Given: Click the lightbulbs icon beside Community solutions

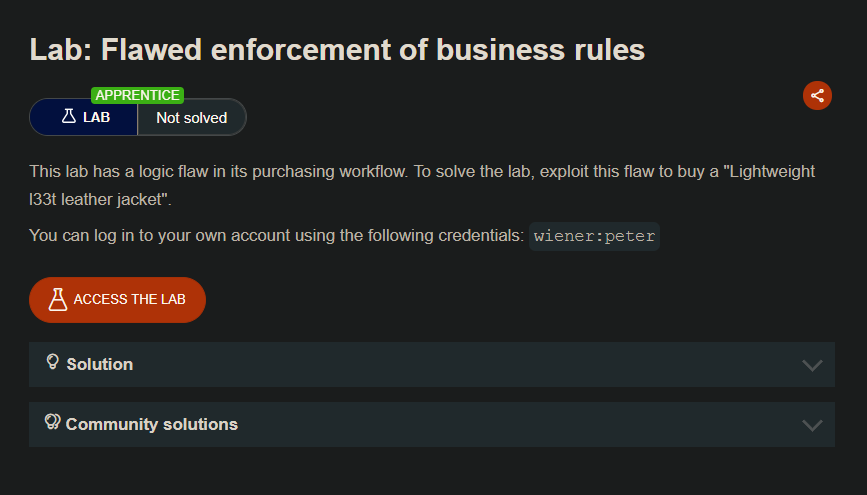Looking at the screenshot, I should tap(53, 423).
